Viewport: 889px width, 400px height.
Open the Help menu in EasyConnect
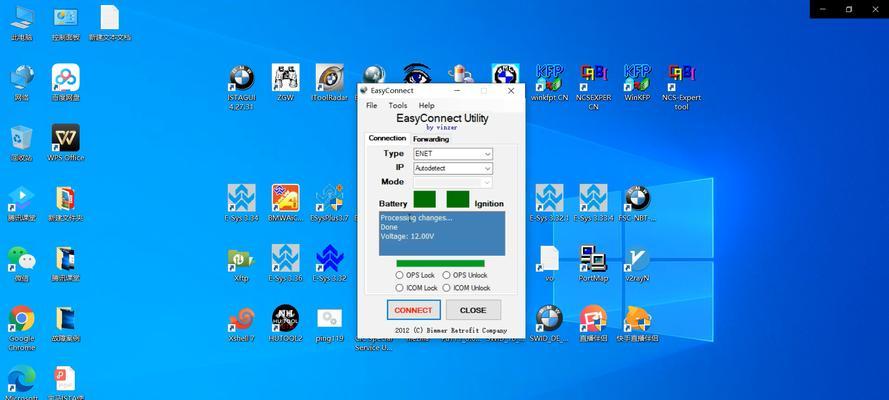pos(426,105)
